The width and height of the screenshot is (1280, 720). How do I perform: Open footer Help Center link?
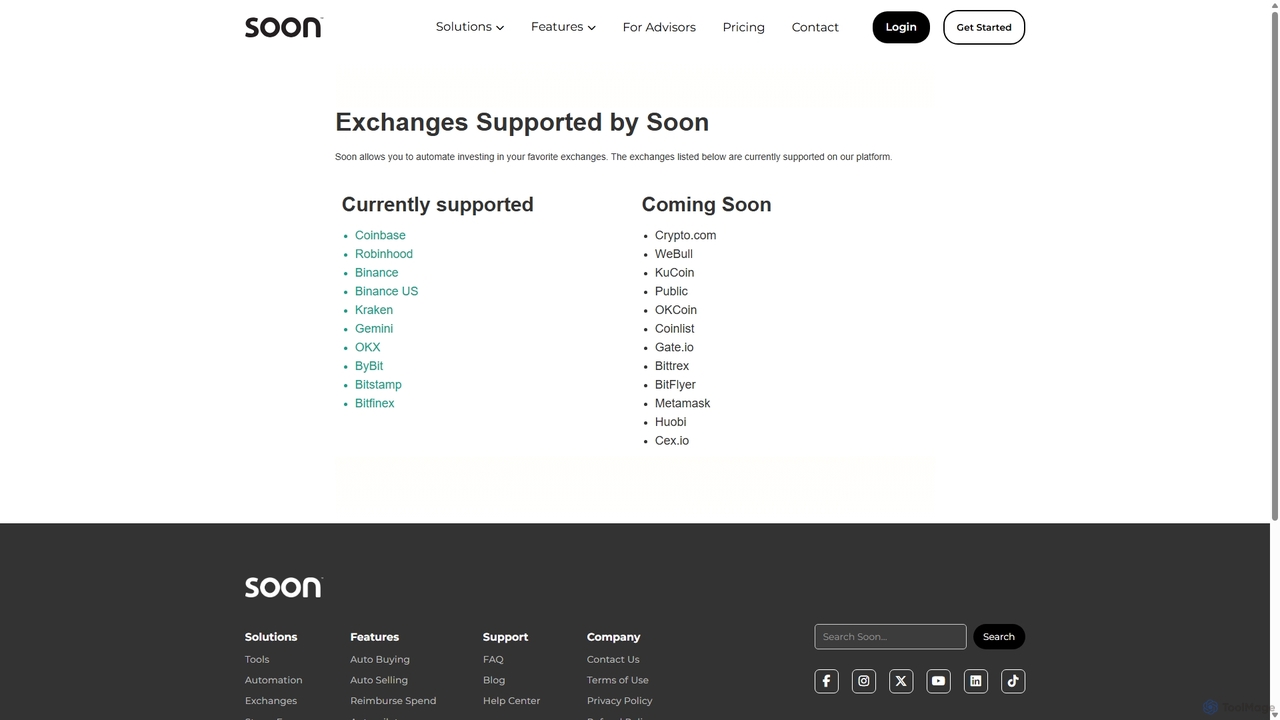pos(511,701)
